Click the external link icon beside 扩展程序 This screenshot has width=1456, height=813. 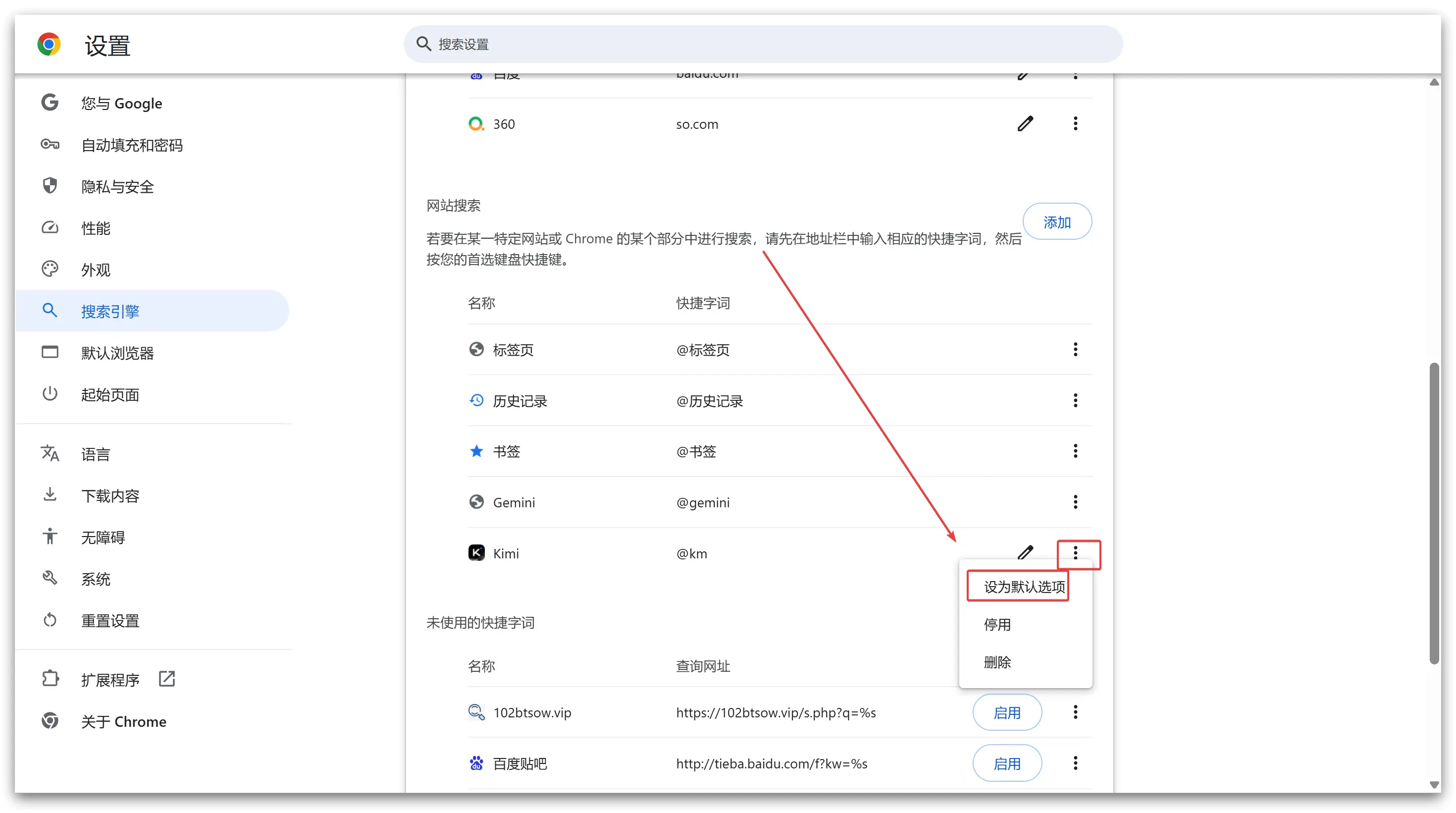[167, 678]
